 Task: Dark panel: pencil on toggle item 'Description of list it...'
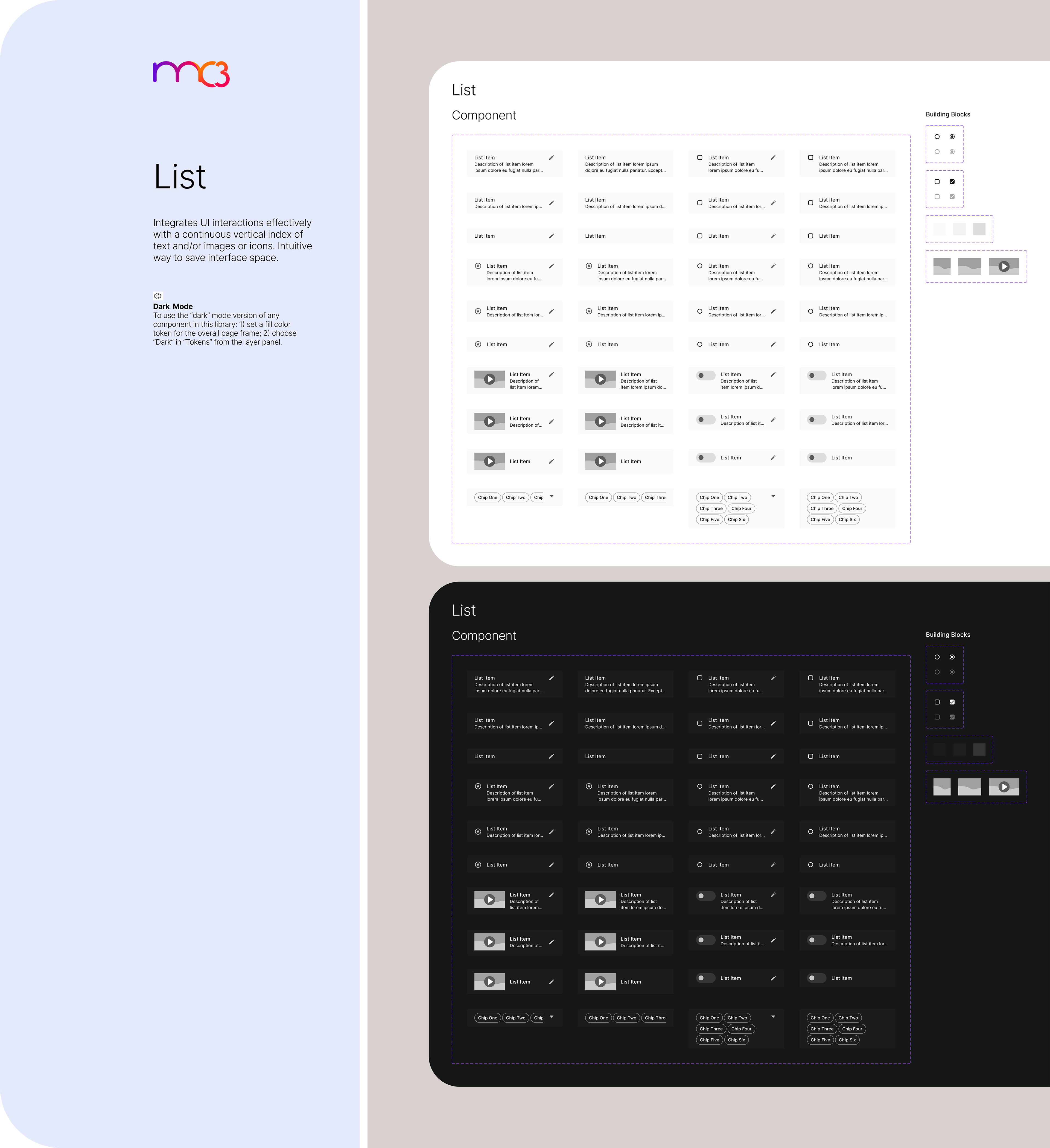[773, 940]
